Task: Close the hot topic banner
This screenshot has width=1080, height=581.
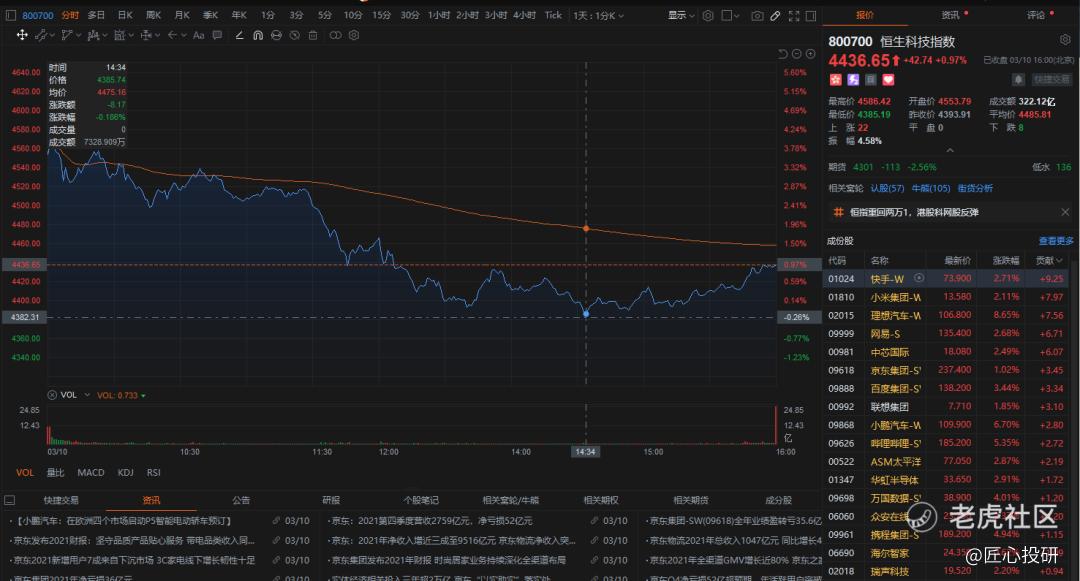Action: tap(1065, 212)
